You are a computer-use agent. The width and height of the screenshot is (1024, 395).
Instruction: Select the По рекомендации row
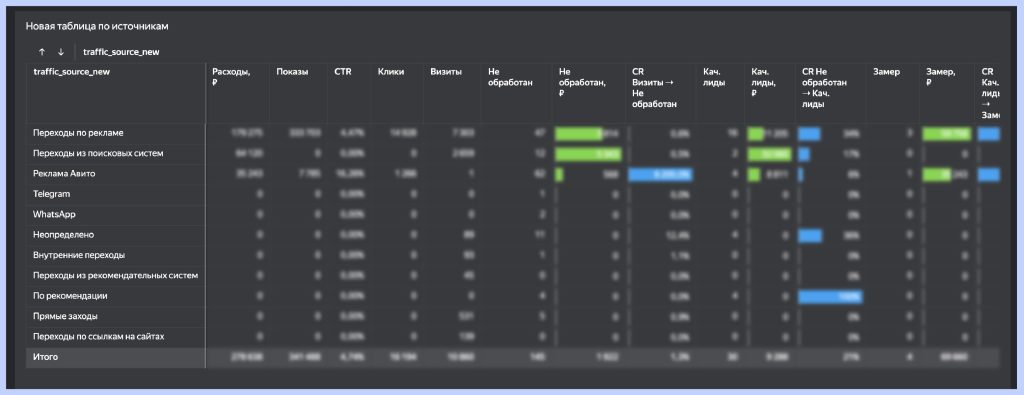513,296
